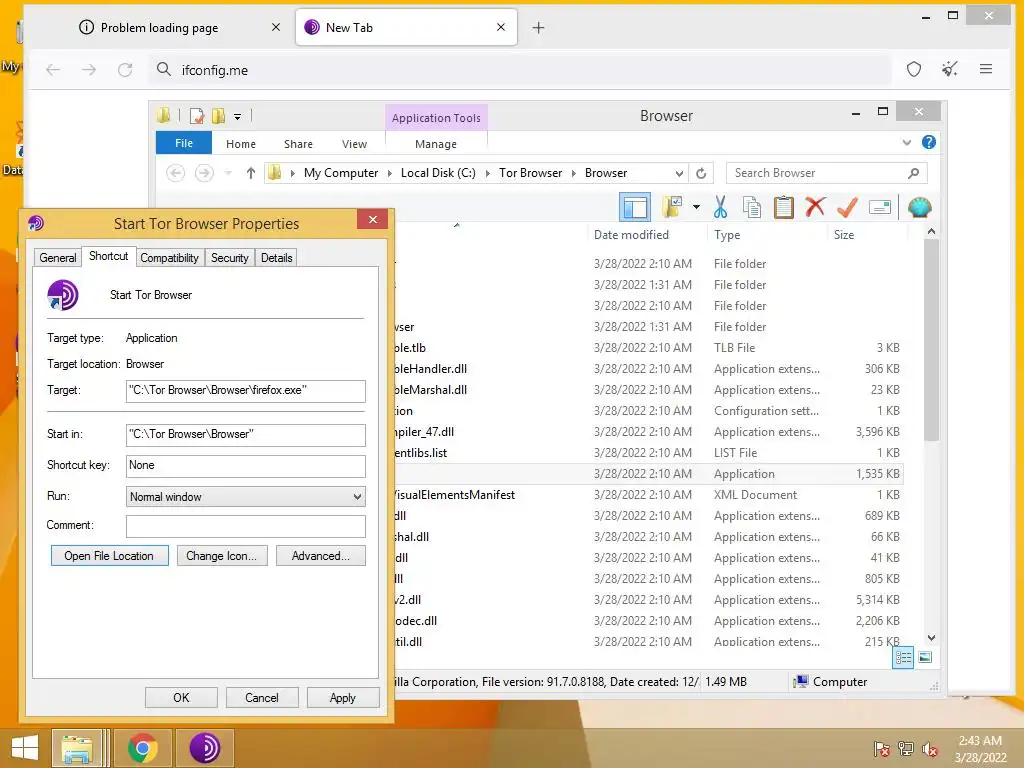Click the Target path input field
The width and height of the screenshot is (1024, 768).
coord(246,391)
